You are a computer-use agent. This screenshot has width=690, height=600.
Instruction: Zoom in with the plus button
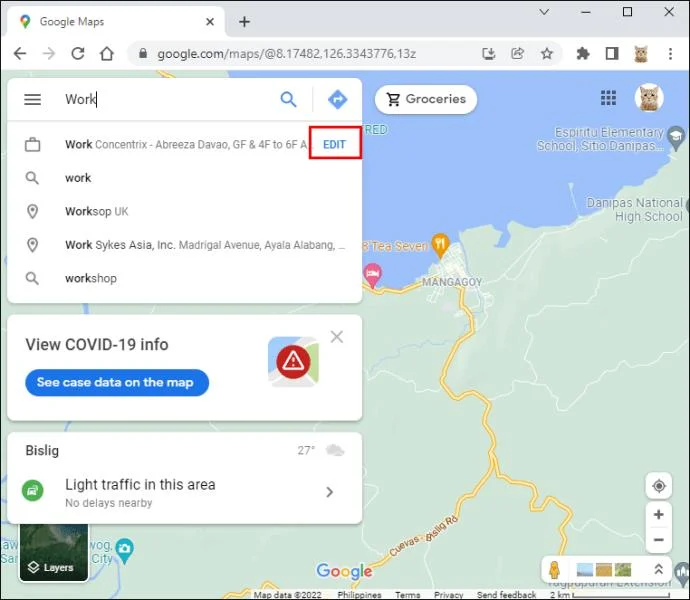coord(659,514)
